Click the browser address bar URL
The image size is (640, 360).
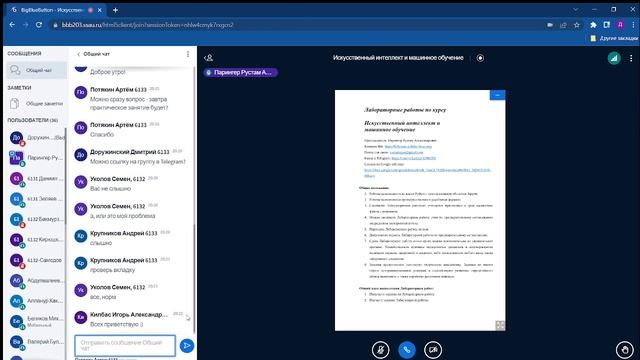pyautogui.click(x=148, y=25)
